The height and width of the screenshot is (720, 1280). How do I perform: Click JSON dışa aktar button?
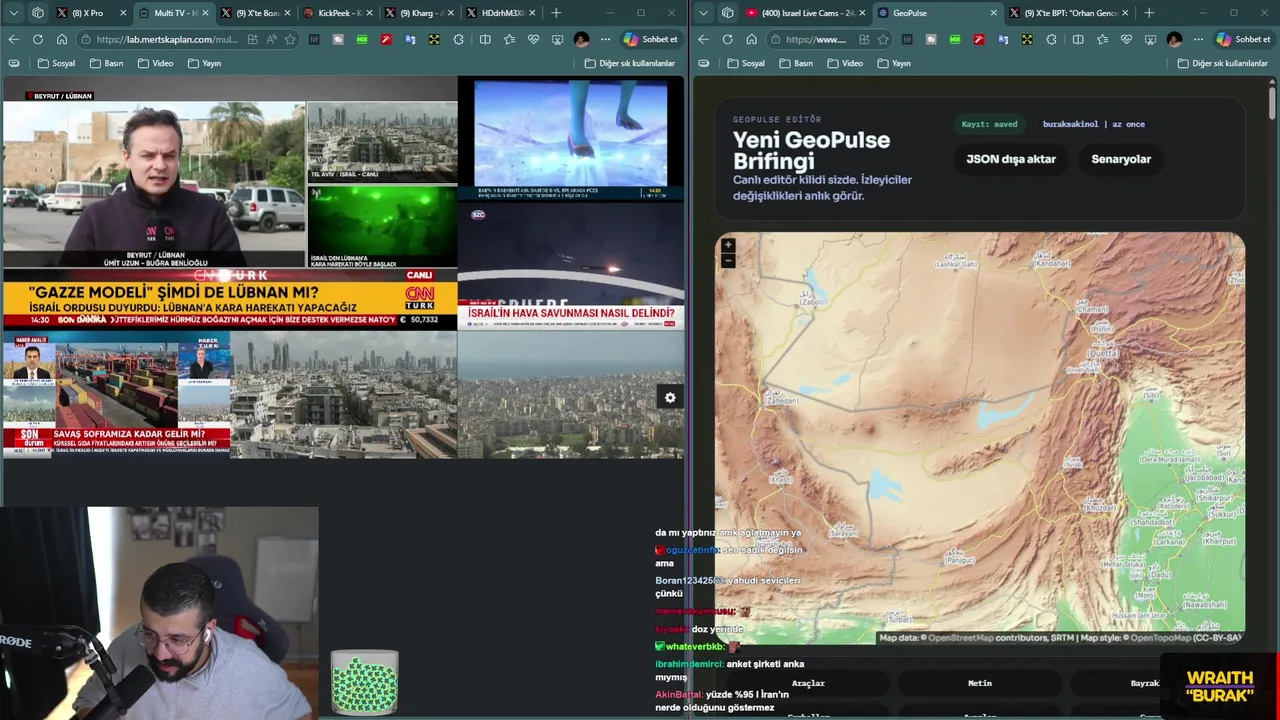pyautogui.click(x=1011, y=159)
